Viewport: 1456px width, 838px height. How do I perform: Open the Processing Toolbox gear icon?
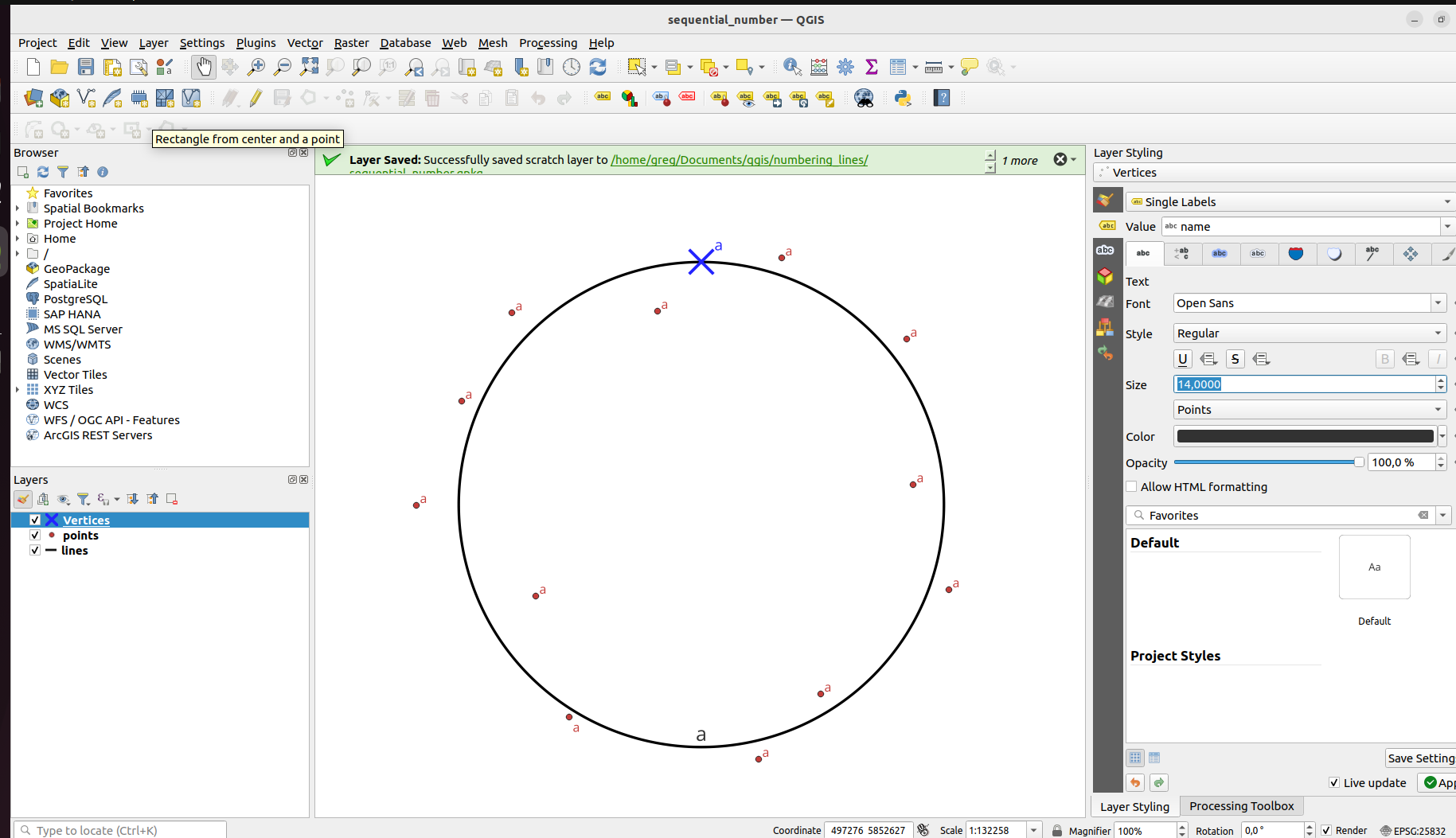845,67
